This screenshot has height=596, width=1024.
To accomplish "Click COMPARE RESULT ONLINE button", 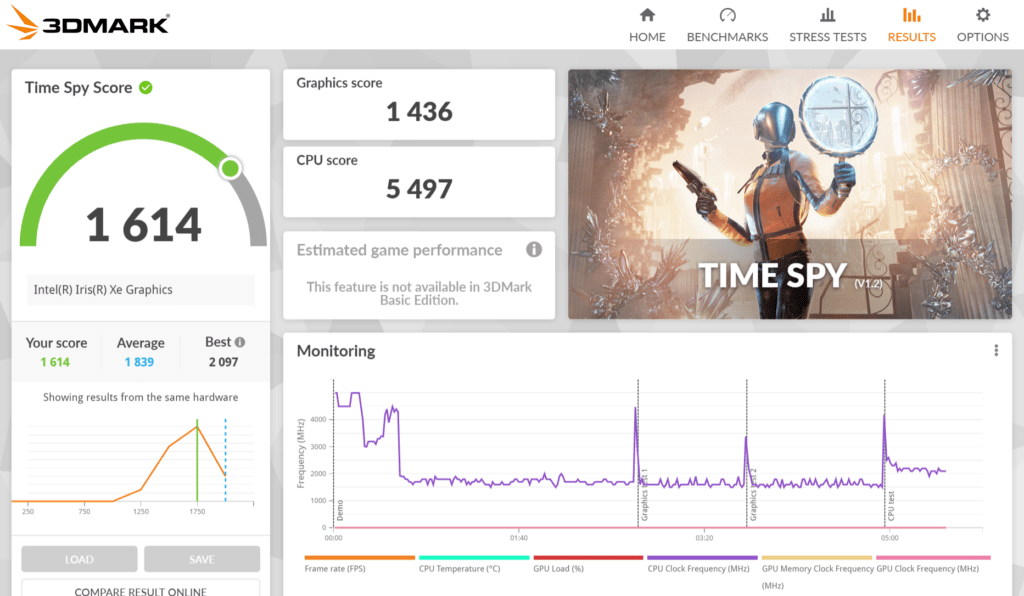I will [140, 588].
